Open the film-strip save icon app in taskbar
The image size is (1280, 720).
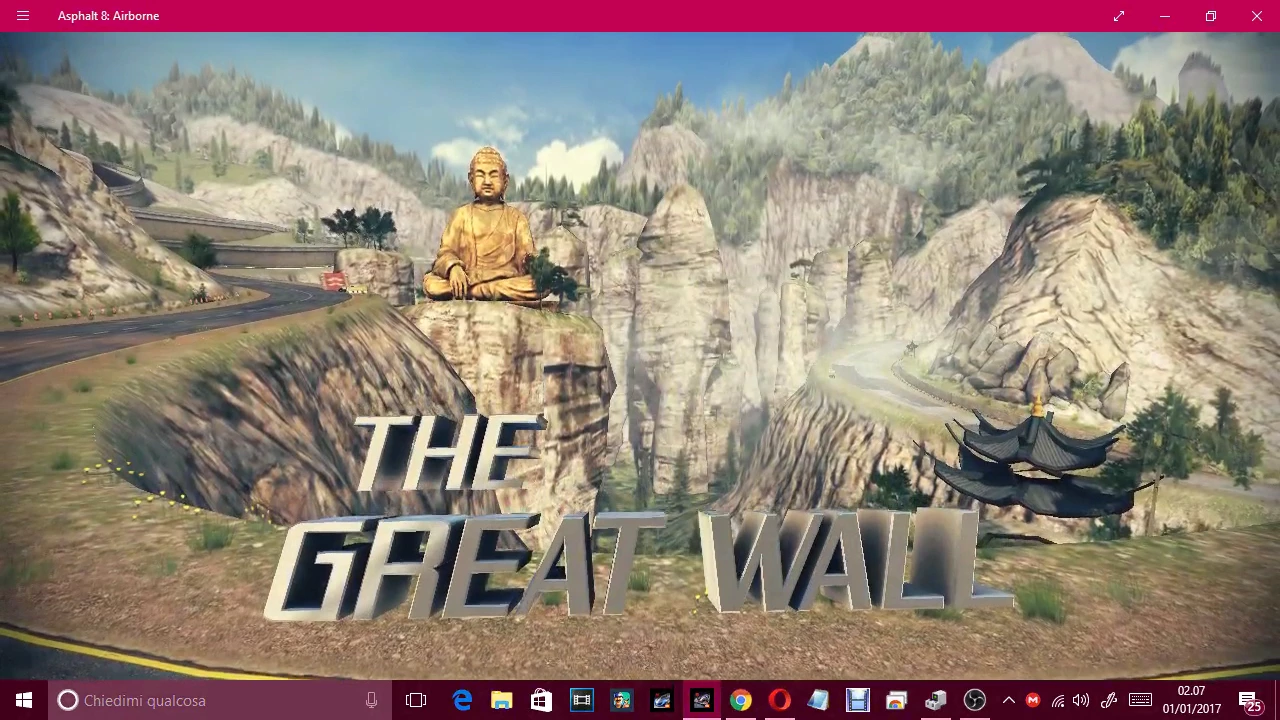[857, 701]
